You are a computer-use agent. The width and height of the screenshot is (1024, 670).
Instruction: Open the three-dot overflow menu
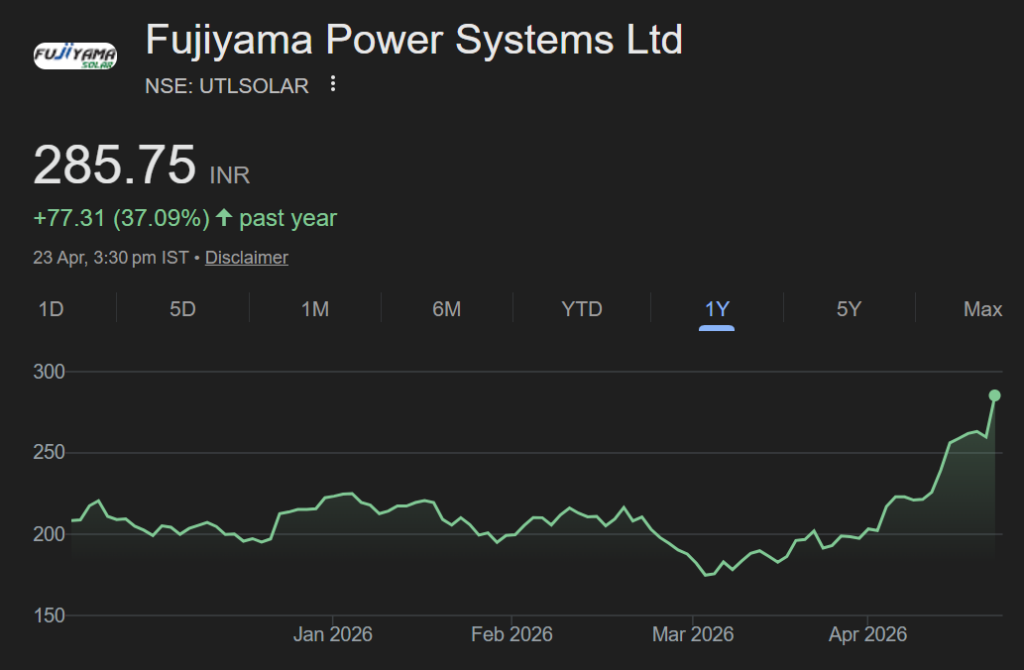pos(331,85)
